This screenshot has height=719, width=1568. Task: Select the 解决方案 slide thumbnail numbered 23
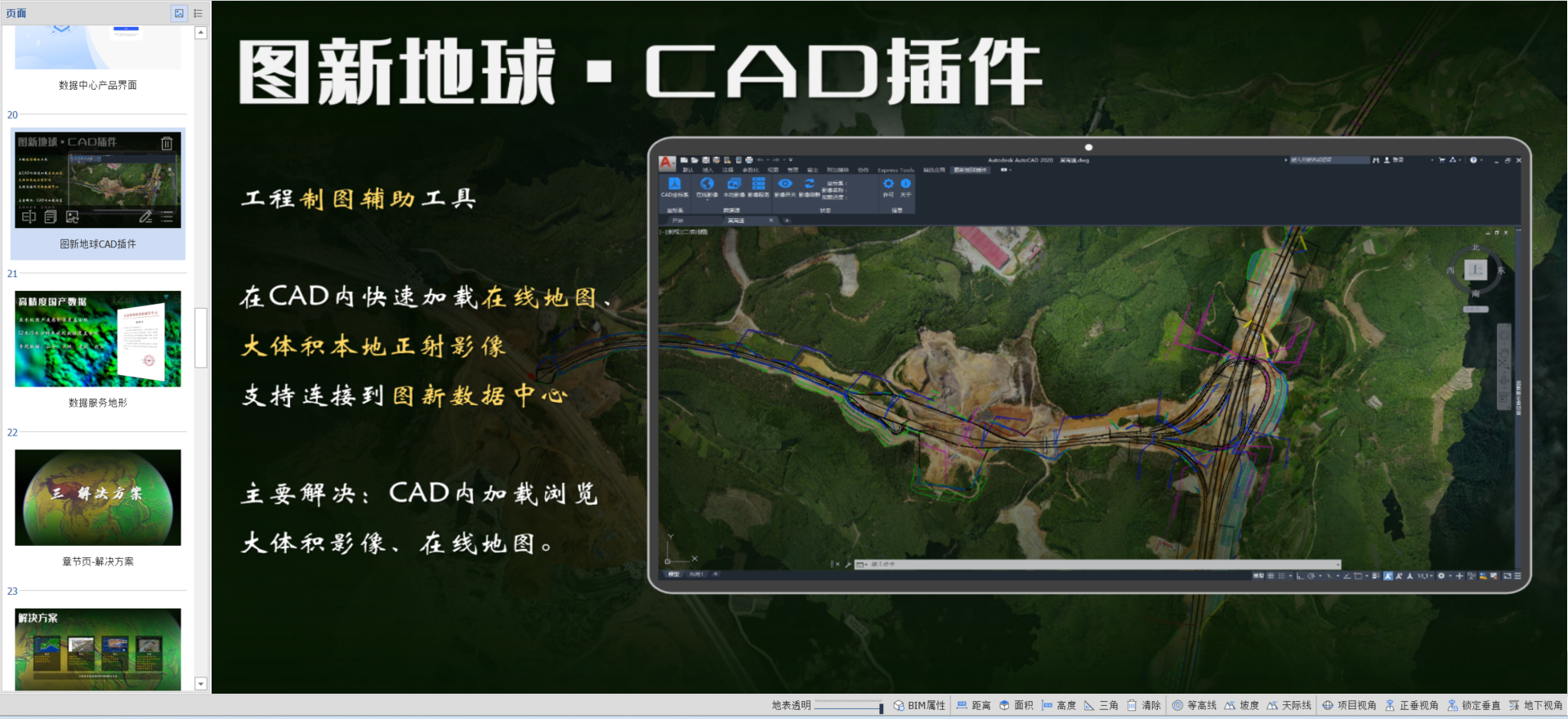click(x=98, y=650)
